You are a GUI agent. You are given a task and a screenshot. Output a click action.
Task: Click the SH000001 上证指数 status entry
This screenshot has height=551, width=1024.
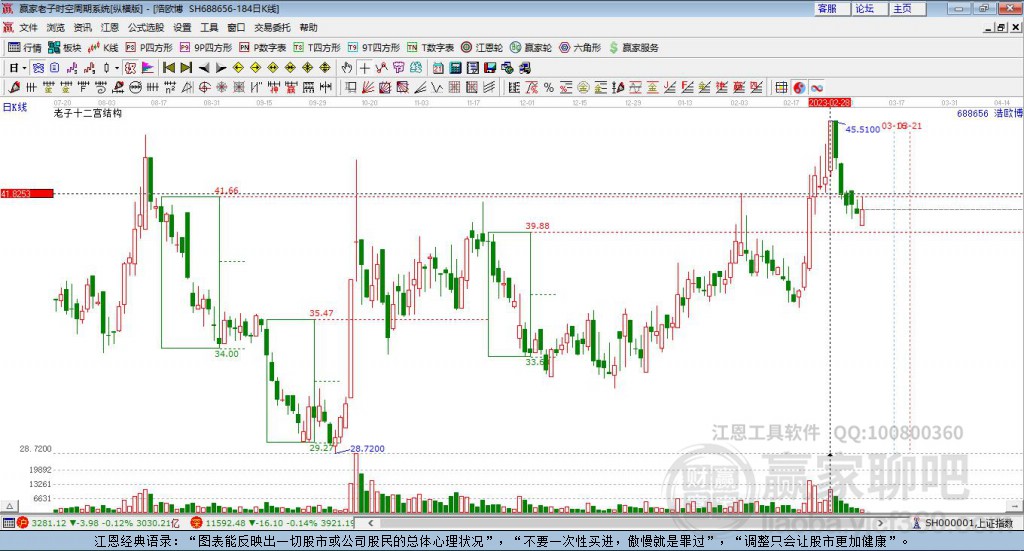click(x=968, y=523)
